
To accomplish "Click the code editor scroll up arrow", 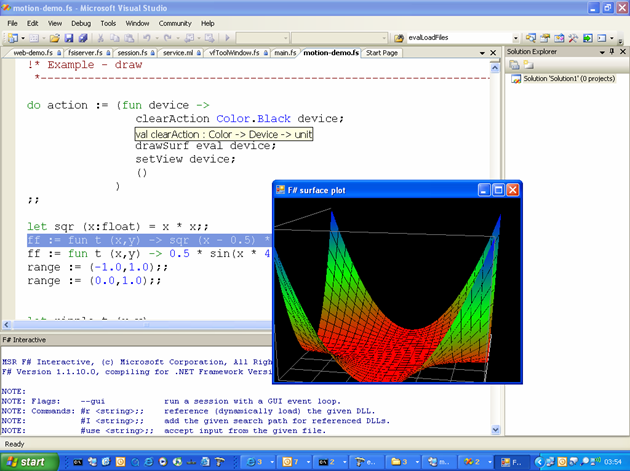I will click(x=495, y=68).
